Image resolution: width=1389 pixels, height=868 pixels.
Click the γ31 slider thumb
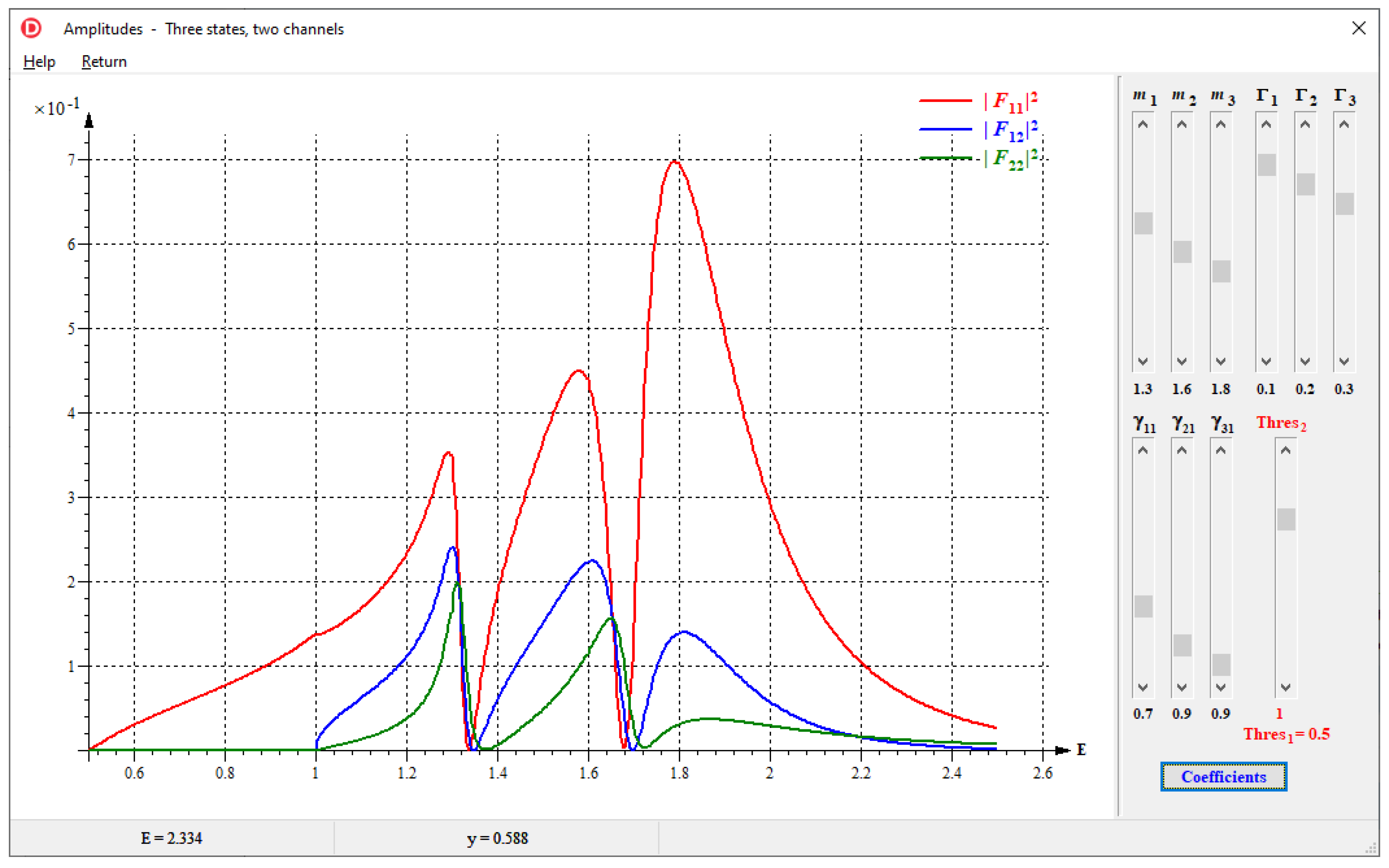1221,665
